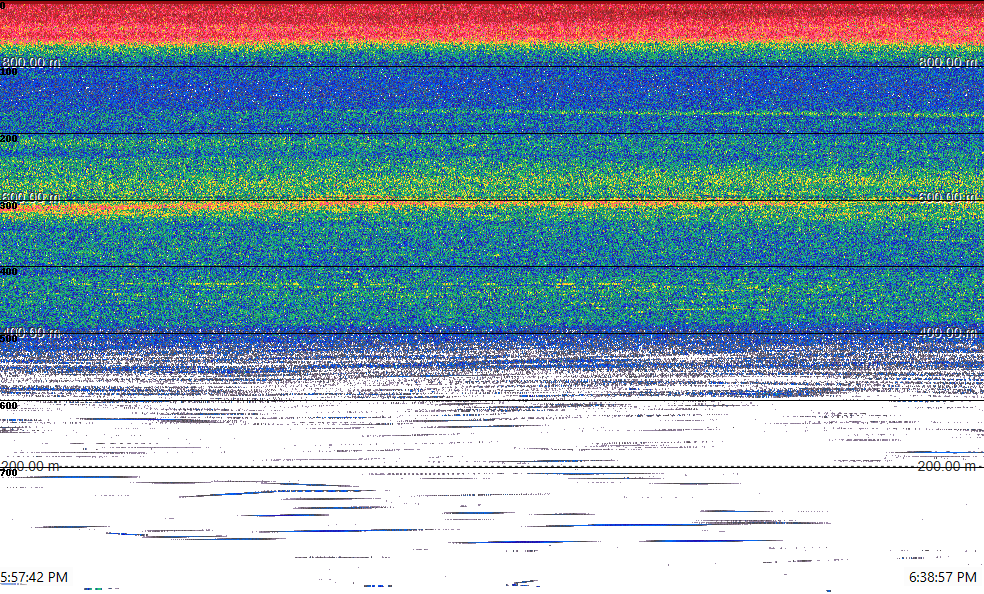Select the 300 depth gridline label

(x=9, y=206)
